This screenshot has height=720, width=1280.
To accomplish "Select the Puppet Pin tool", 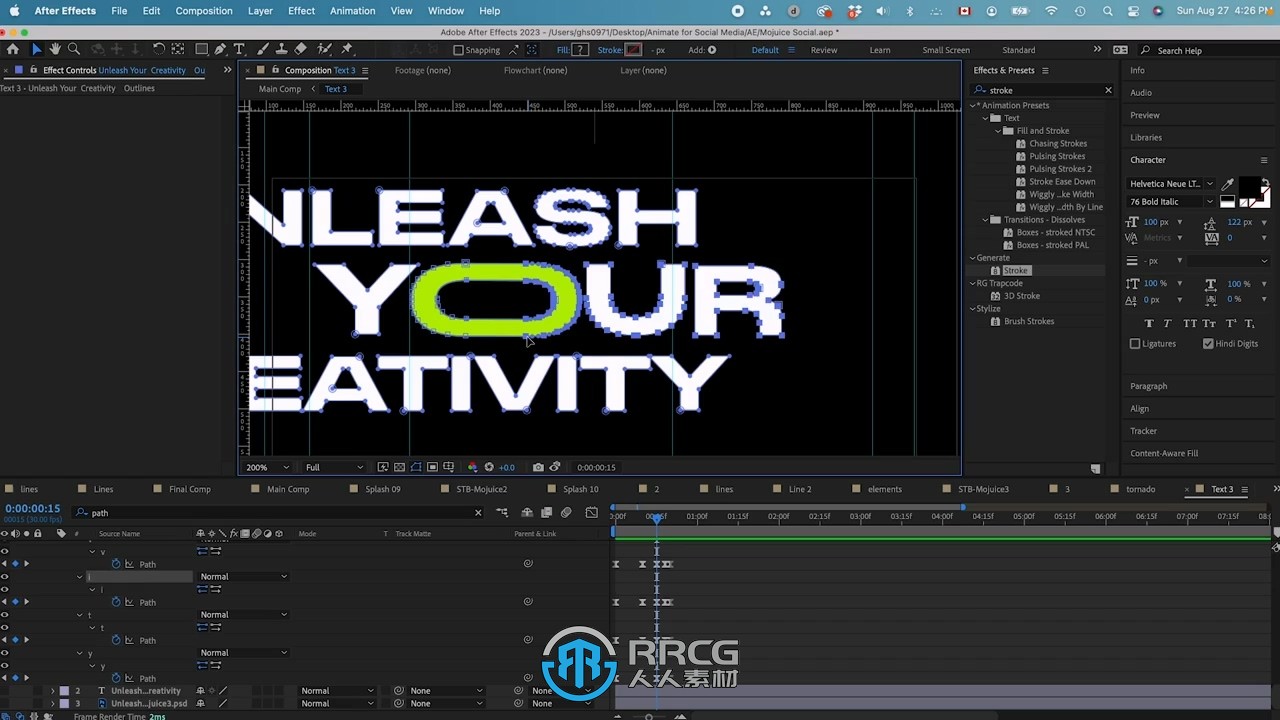I will click(x=347, y=49).
